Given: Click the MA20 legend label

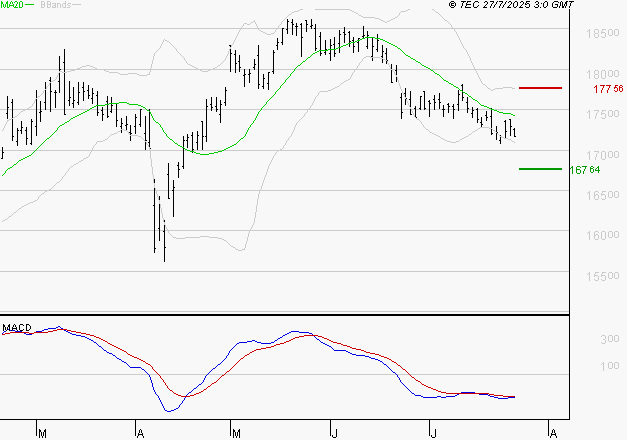Looking at the screenshot, I should (12, 6).
